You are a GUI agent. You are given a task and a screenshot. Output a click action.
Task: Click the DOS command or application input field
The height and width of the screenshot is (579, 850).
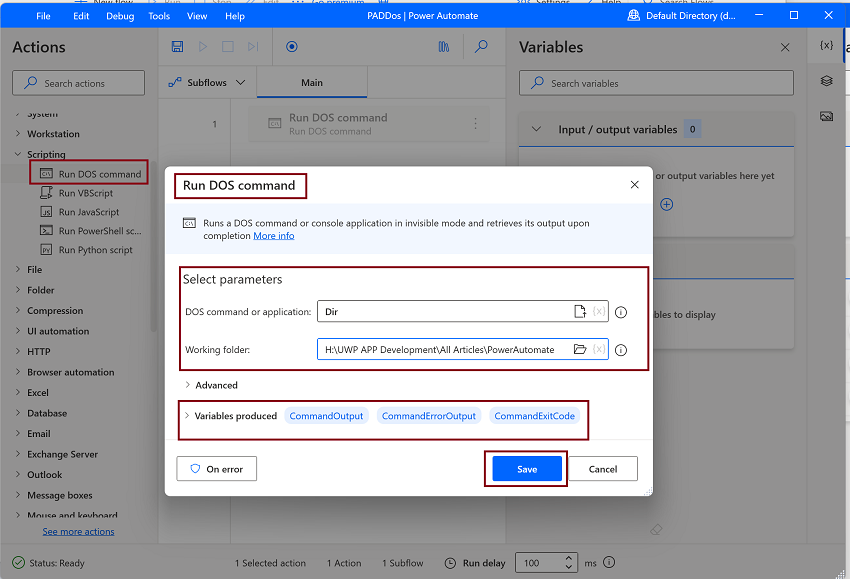[x=446, y=311]
